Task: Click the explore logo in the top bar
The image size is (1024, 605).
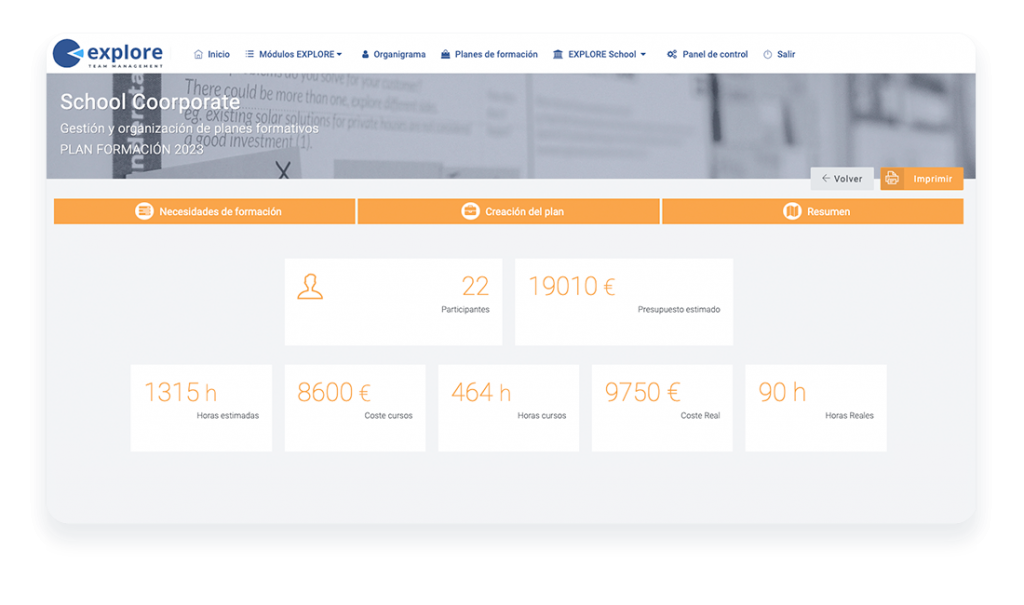Action: click(105, 51)
